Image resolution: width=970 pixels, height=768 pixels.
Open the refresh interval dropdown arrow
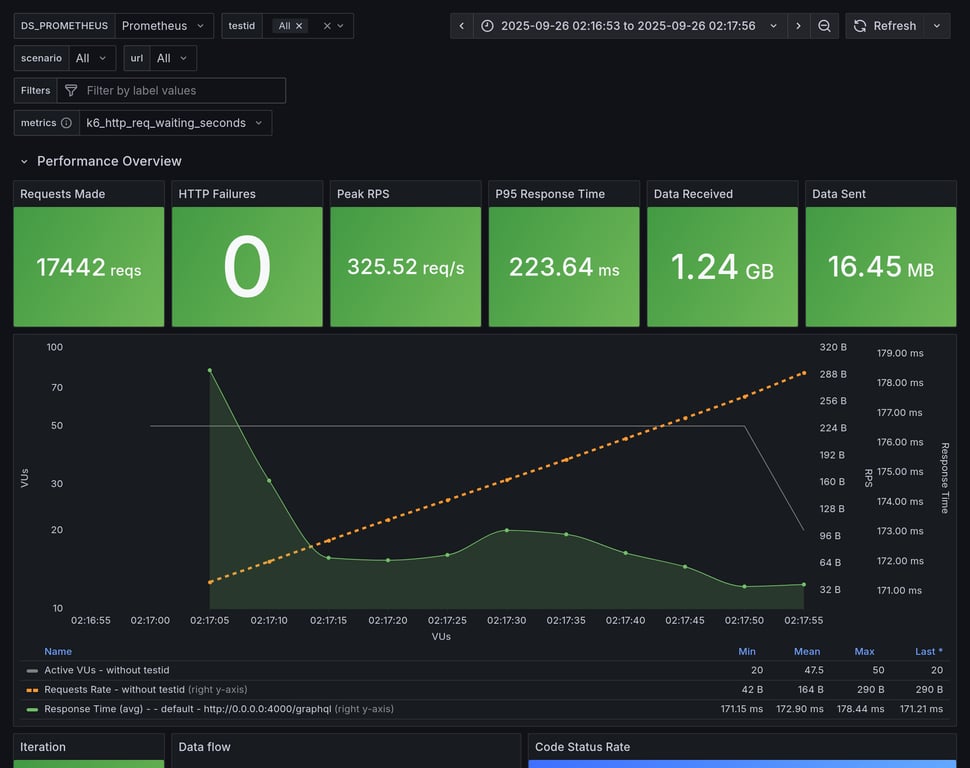click(937, 26)
